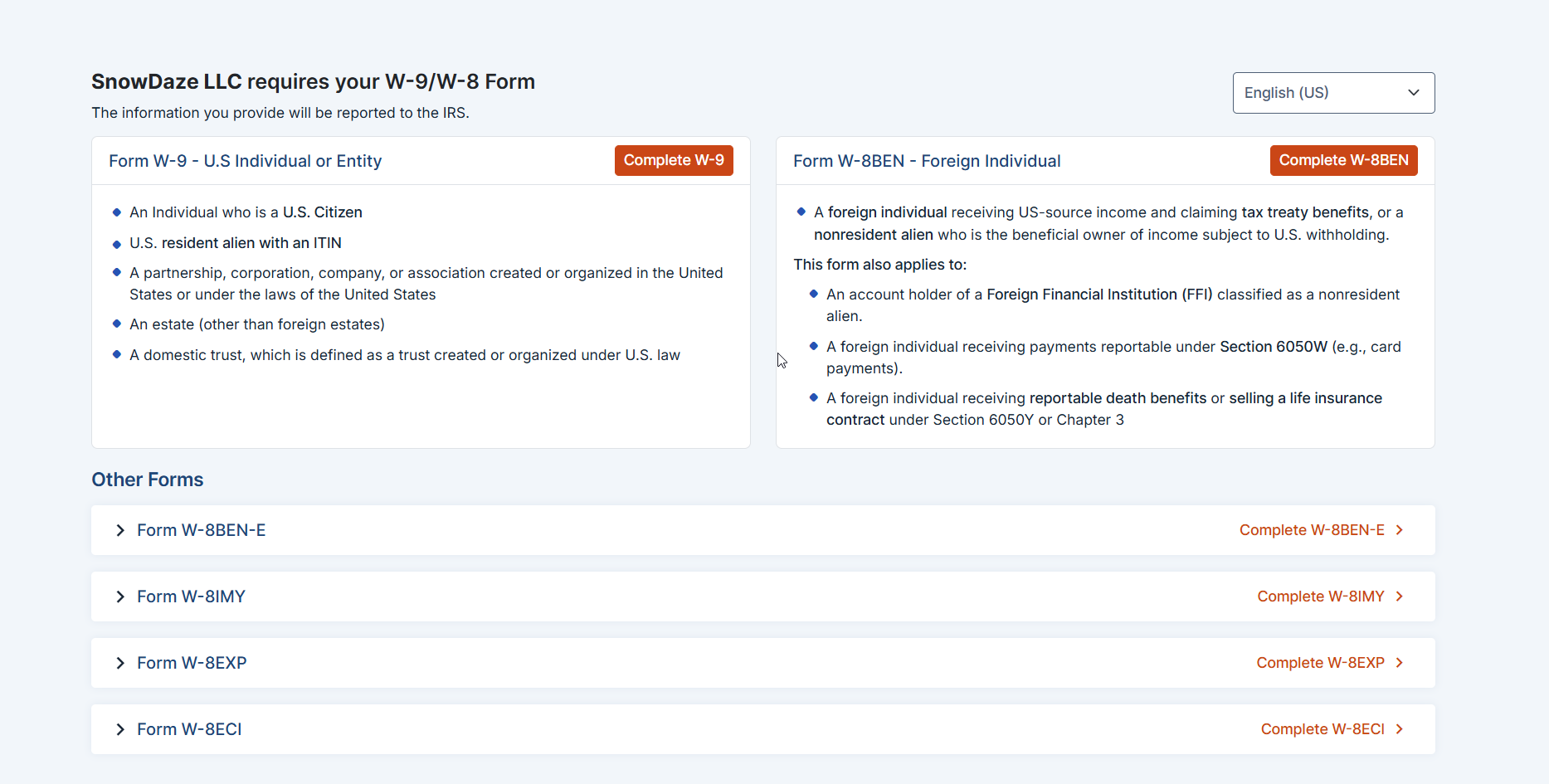Click the 'An estate (other than foreign estates)' bullet
This screenshot has height=784, width=1549.
257,324
